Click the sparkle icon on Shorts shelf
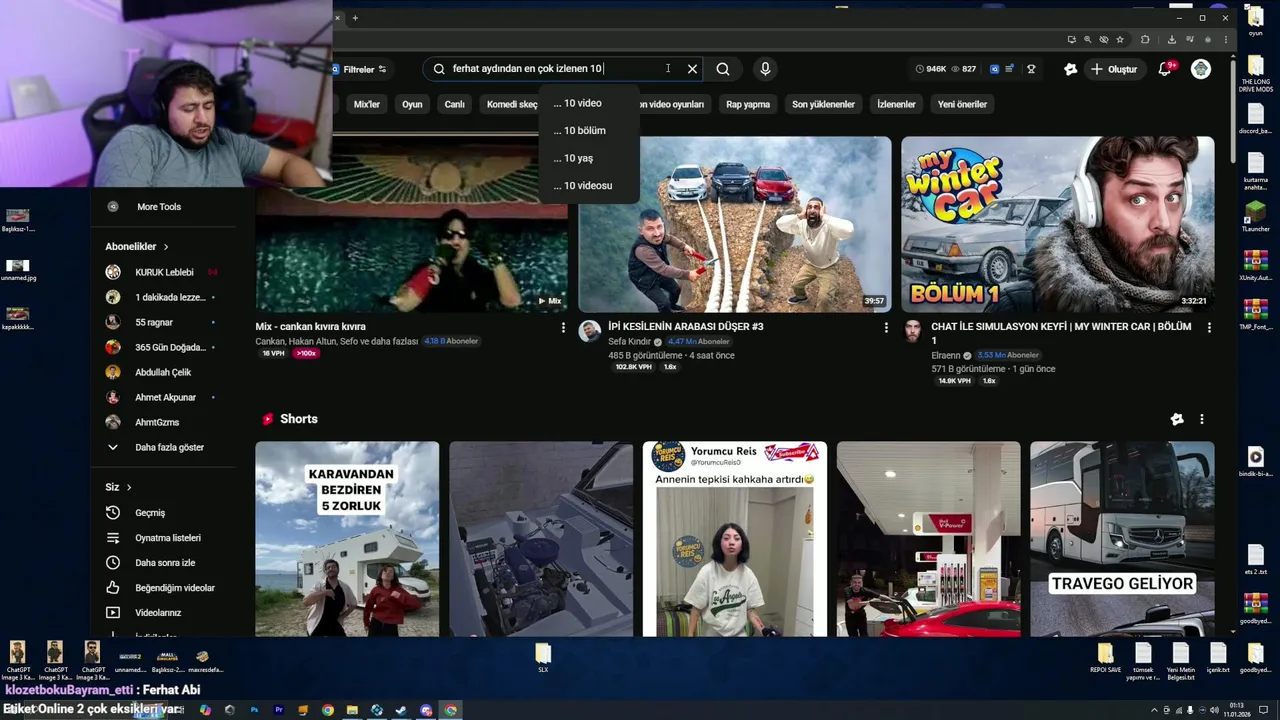Image resolution: width=1280 pixels, height=720 pixels. point(1177,419)
